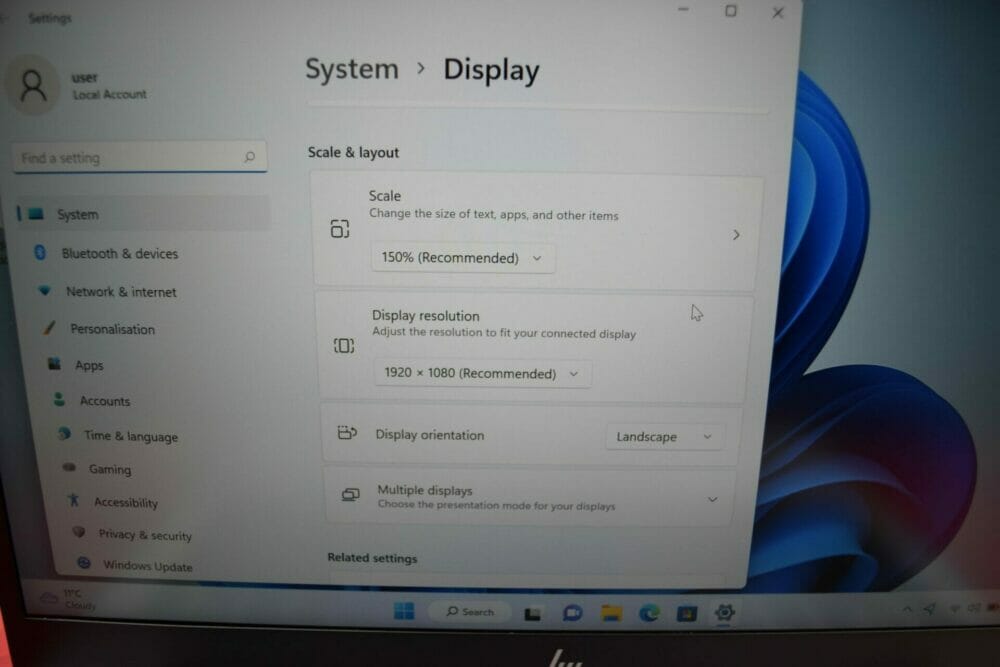Click the user profile avatar
Viewport: 1000px width, 667px height.
pos(32,85)
